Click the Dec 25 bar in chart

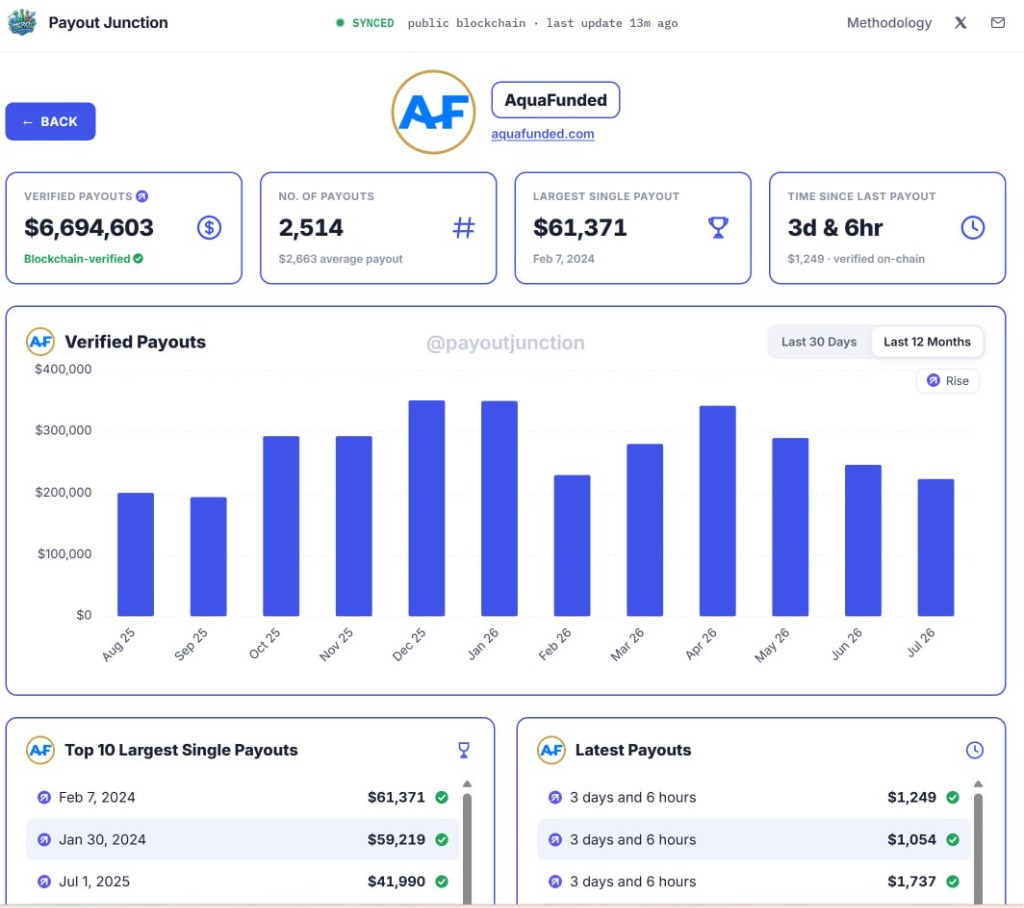pos(426,508)
